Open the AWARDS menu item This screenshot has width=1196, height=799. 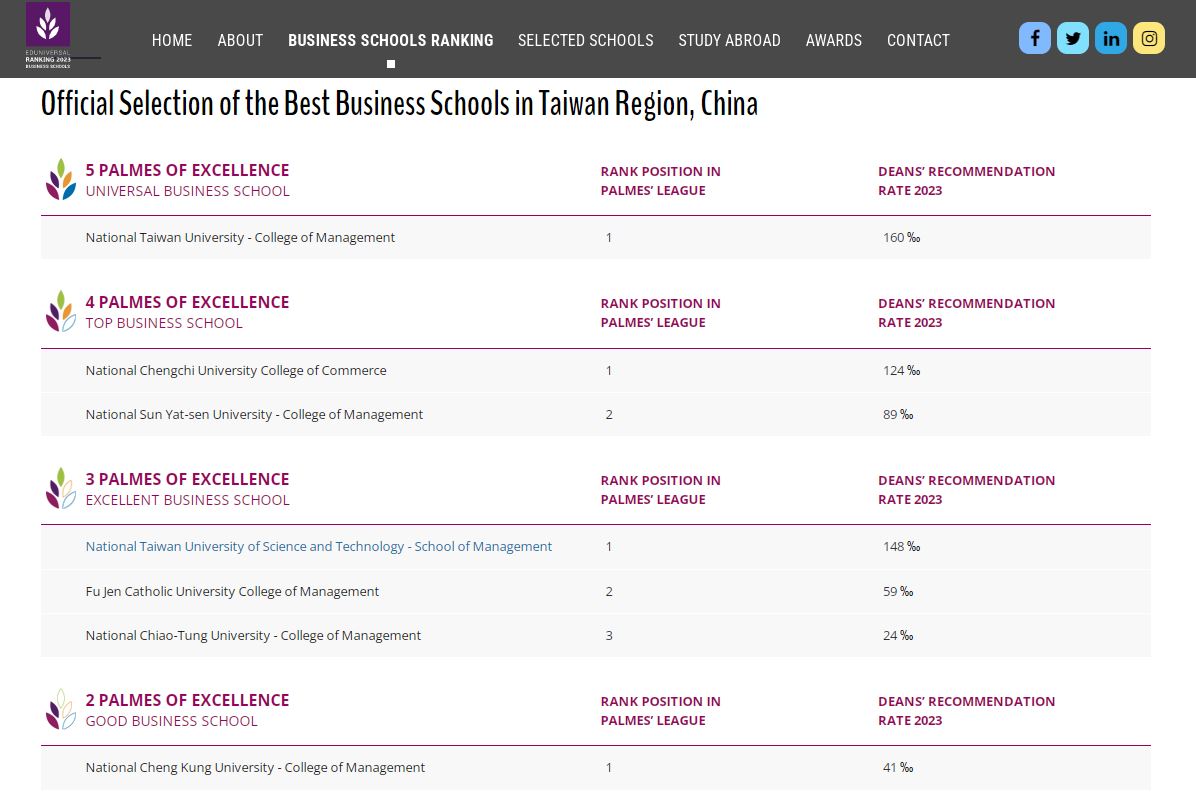pos(834,40)
